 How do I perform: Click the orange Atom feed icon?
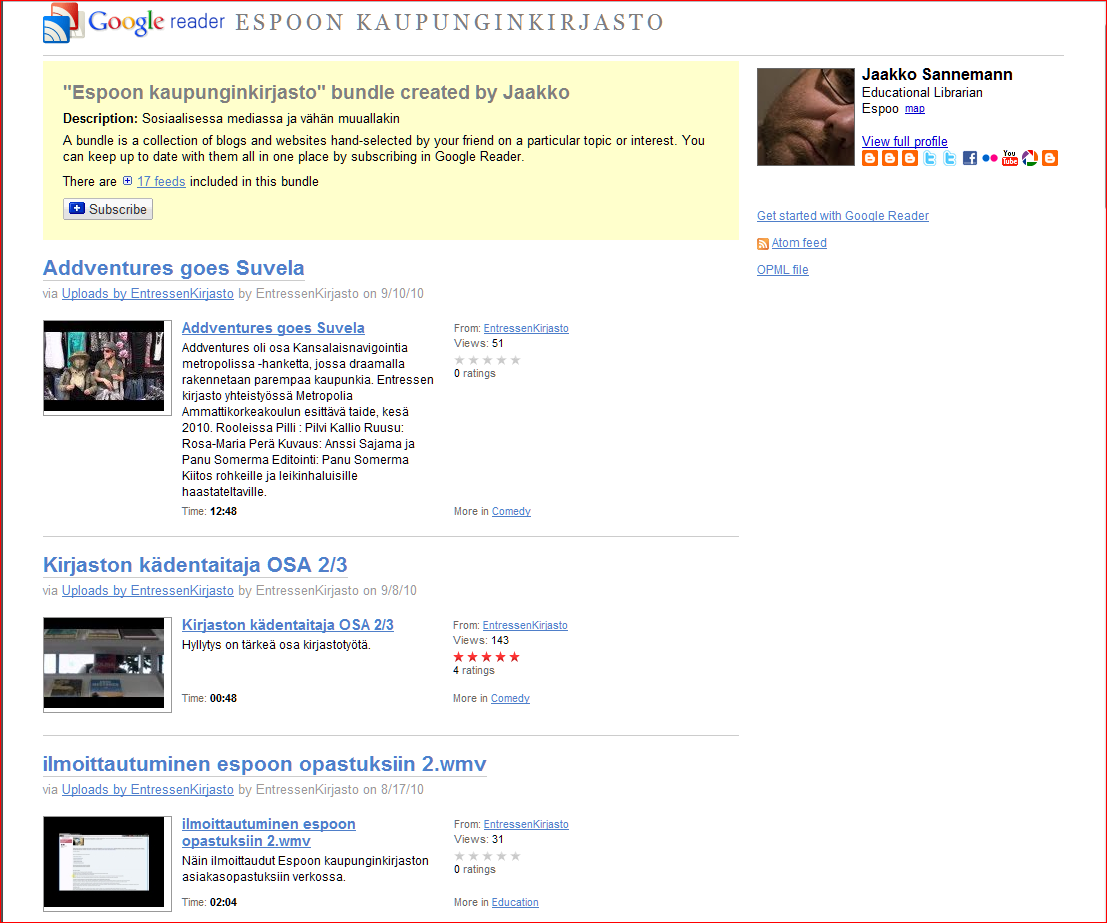[x=762, y=244]
